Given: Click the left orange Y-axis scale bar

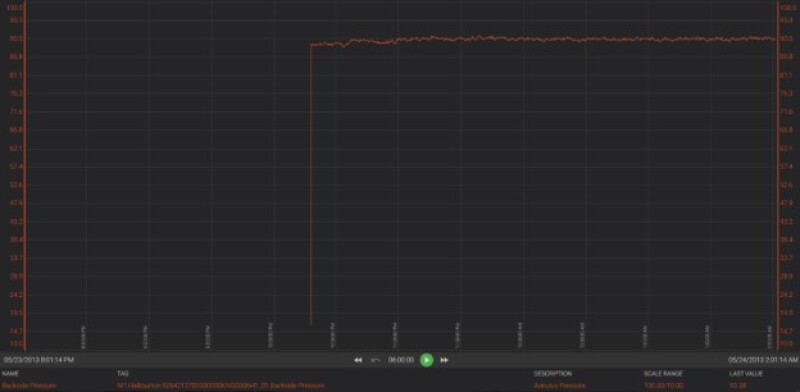Looking at the screenshot, I should coord(24,175).
